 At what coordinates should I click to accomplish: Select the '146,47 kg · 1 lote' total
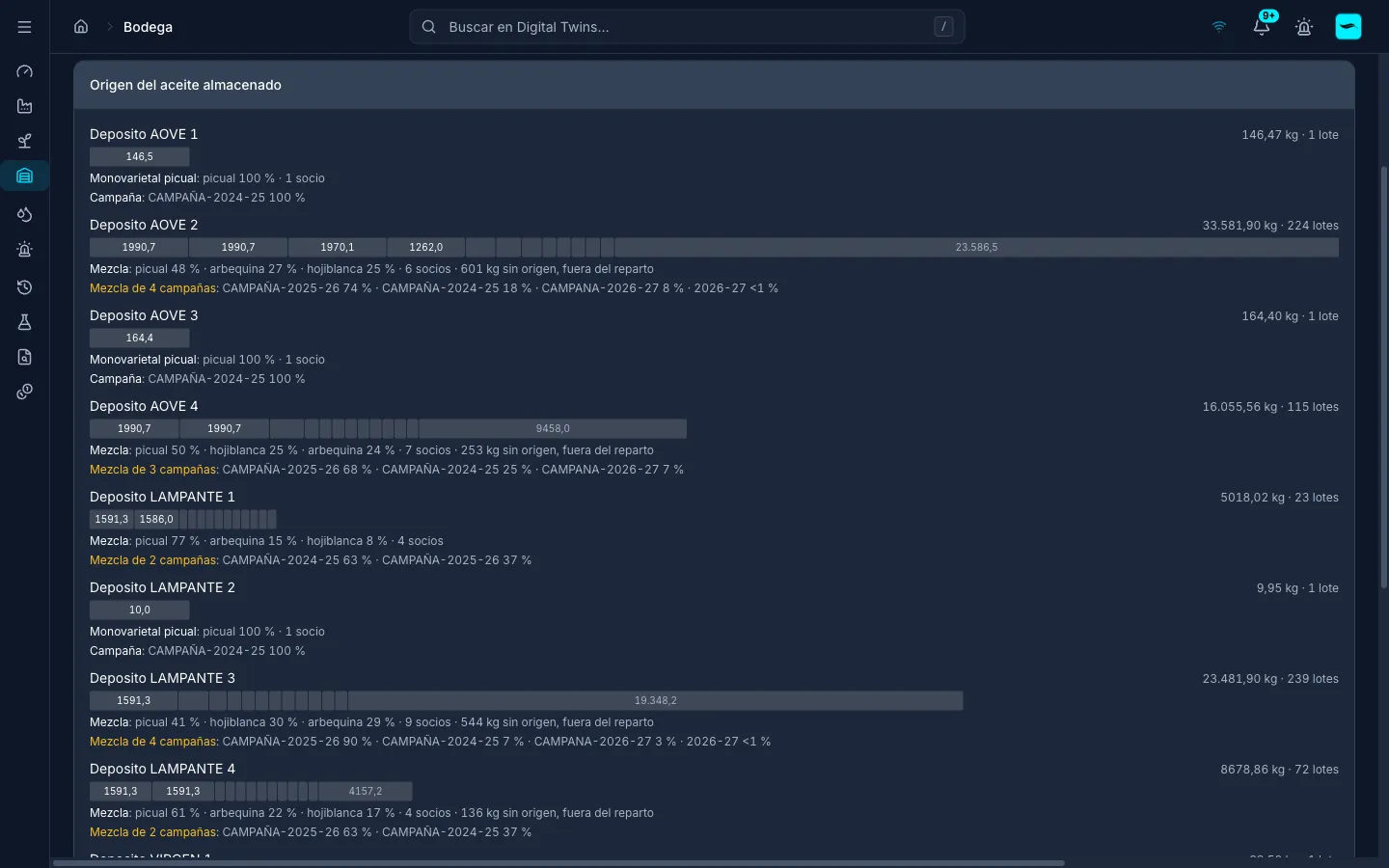[x=1290, y=135]
